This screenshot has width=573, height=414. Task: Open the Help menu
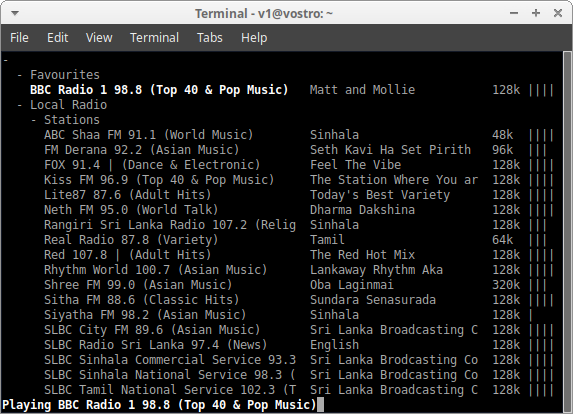(x=254, y=38)
